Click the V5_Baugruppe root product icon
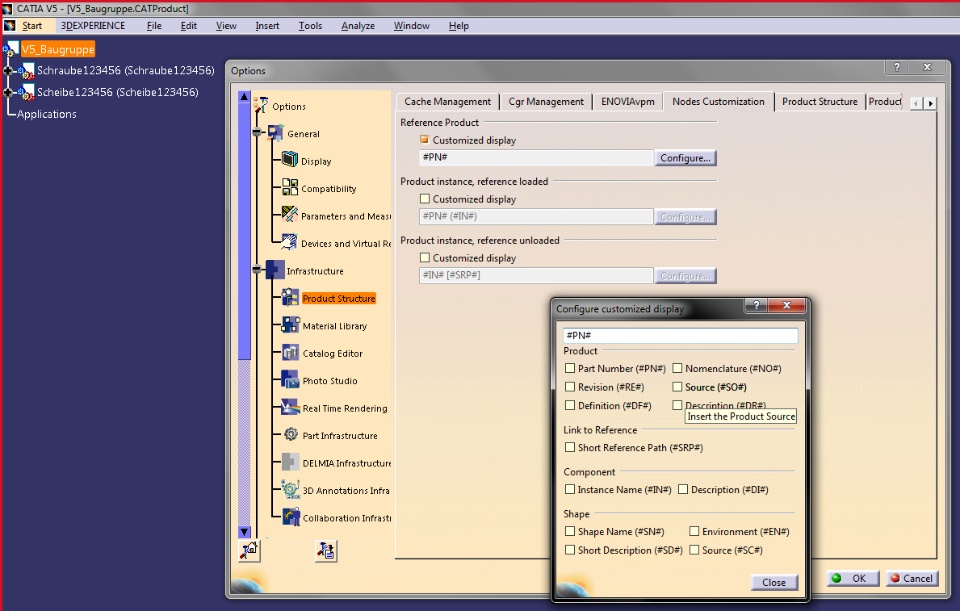The image size is (960, 611). click(11, 49)
